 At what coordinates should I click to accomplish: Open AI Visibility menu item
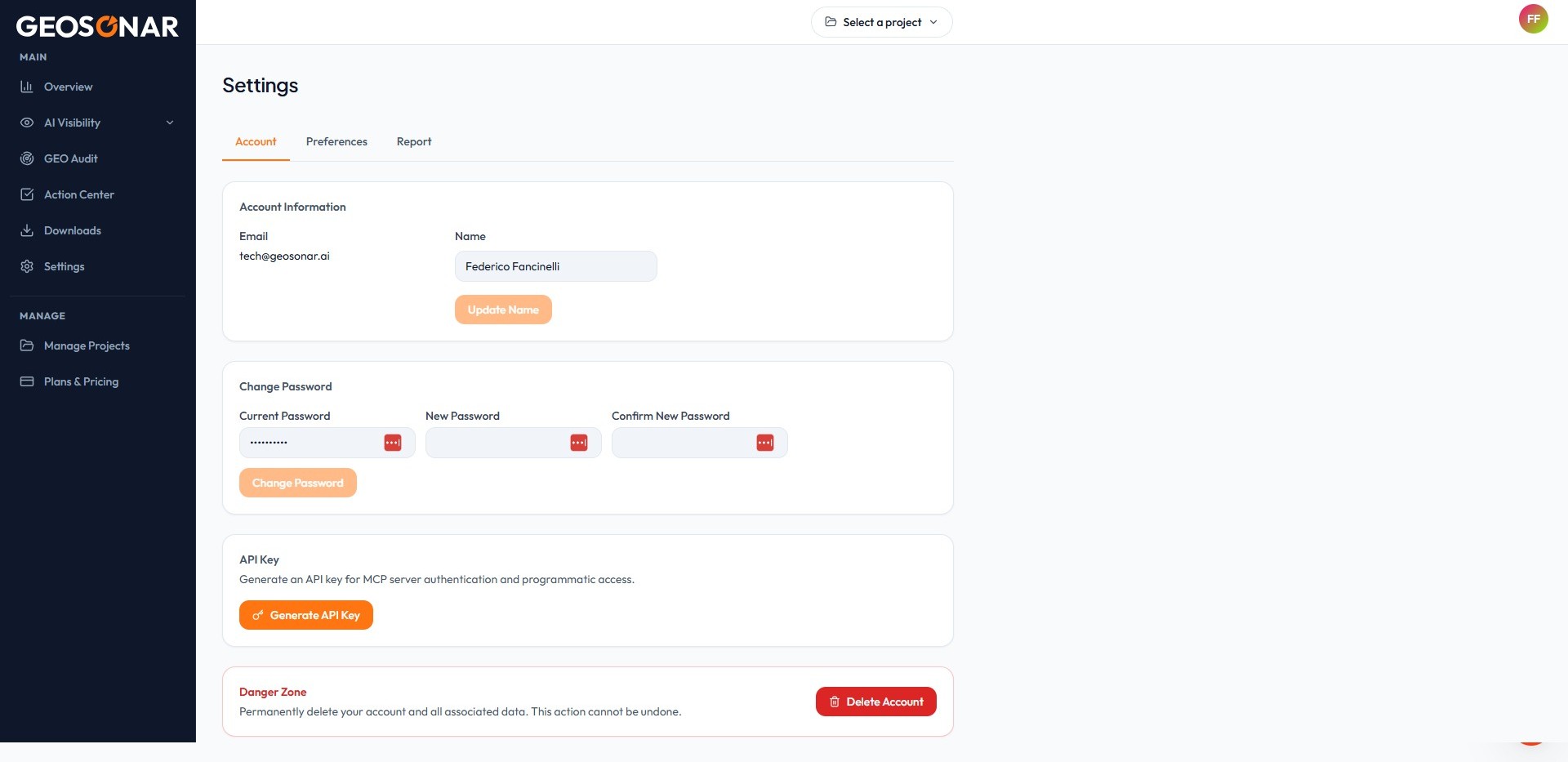pos(98,123)
